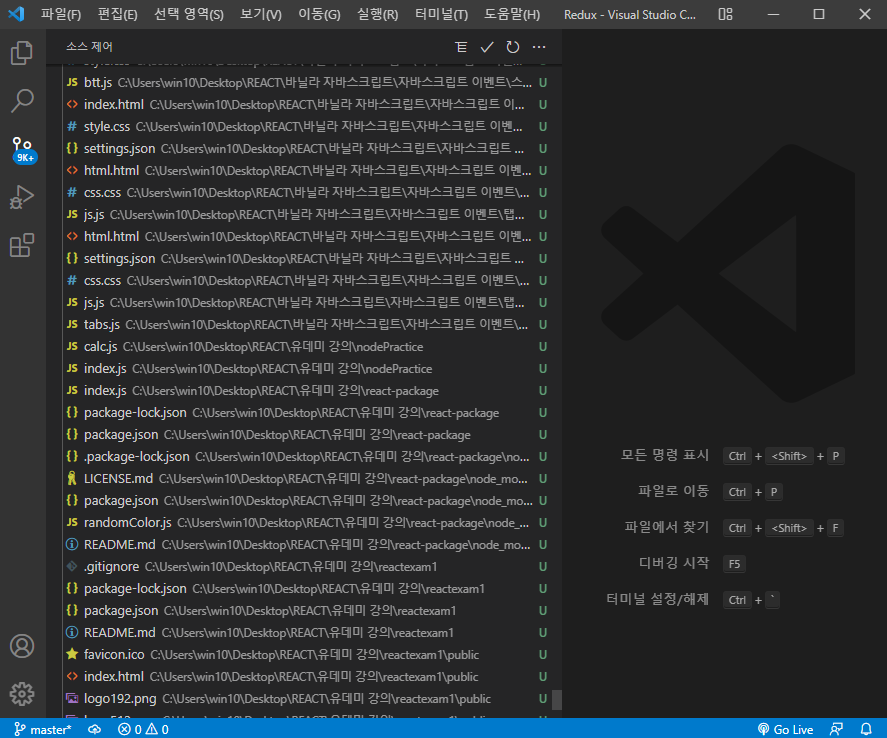Select README.md in reactexam1 folder
Screen dimensions: 887x738
coord(305,633)
